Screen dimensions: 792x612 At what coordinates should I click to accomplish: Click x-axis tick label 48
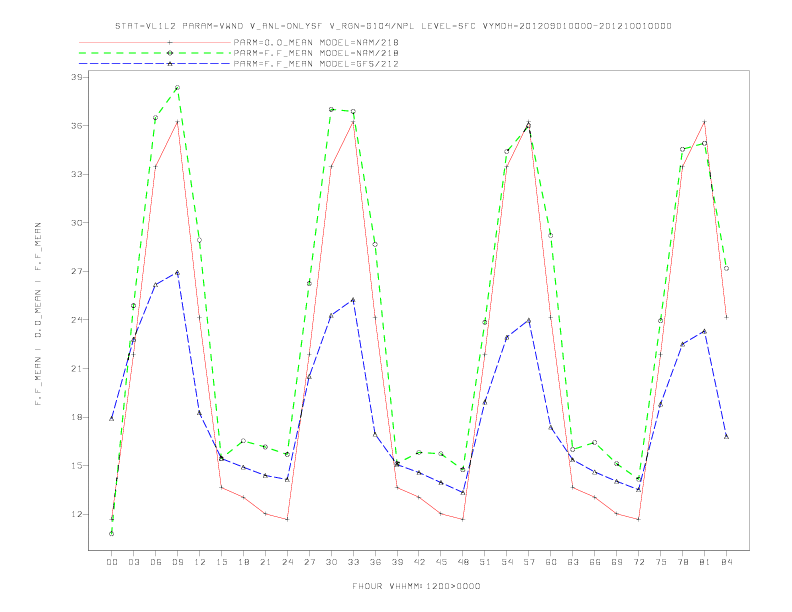(x=463, y=562)
